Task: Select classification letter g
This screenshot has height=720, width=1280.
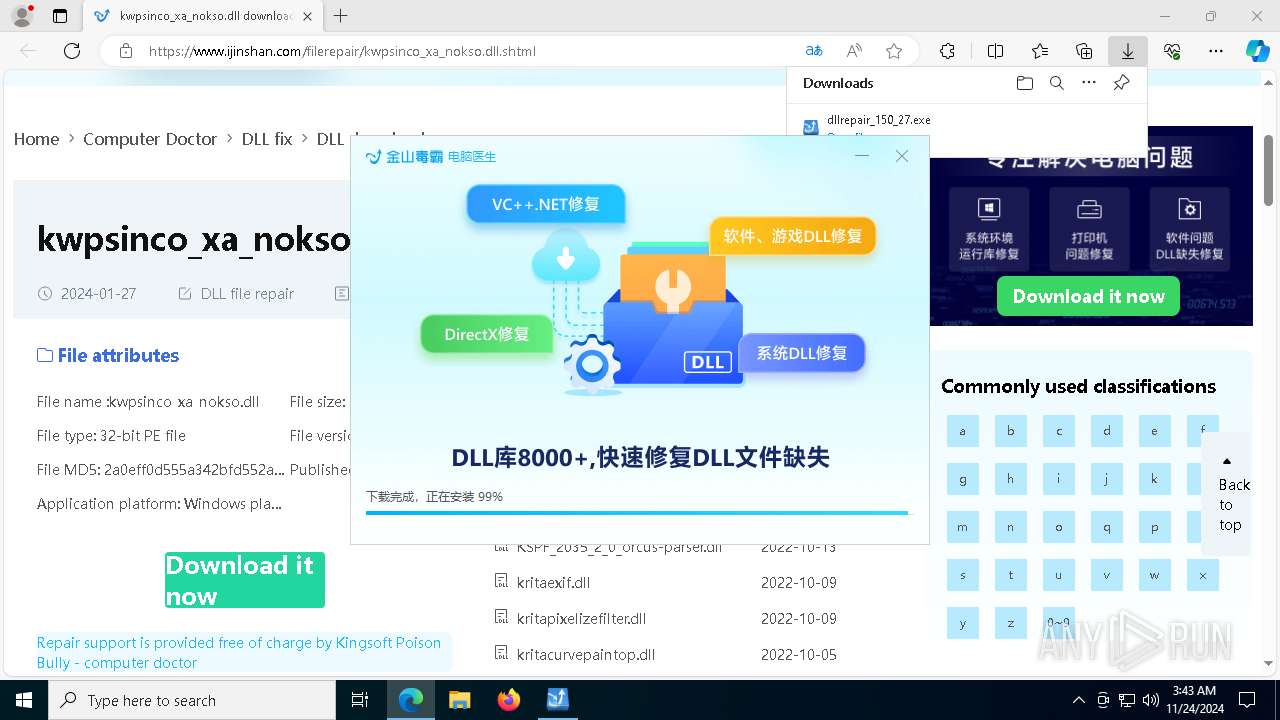Action: 963,479
